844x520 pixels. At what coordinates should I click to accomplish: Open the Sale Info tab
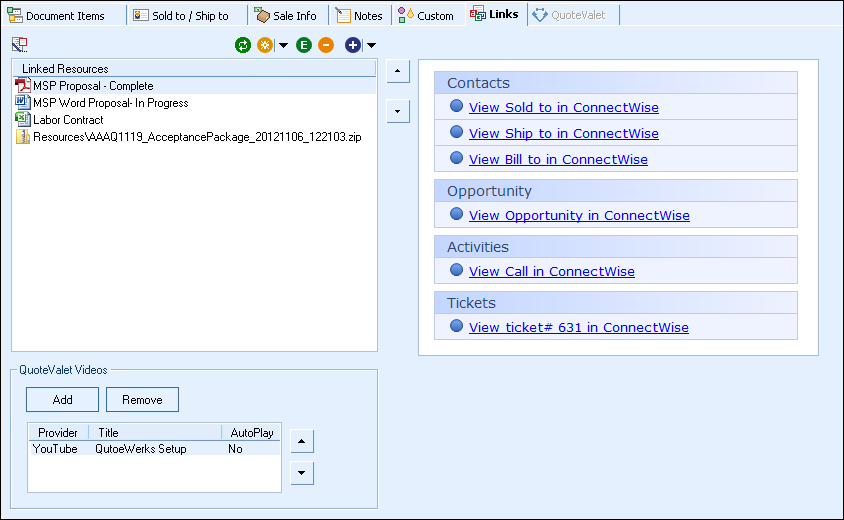click(286, 16)
